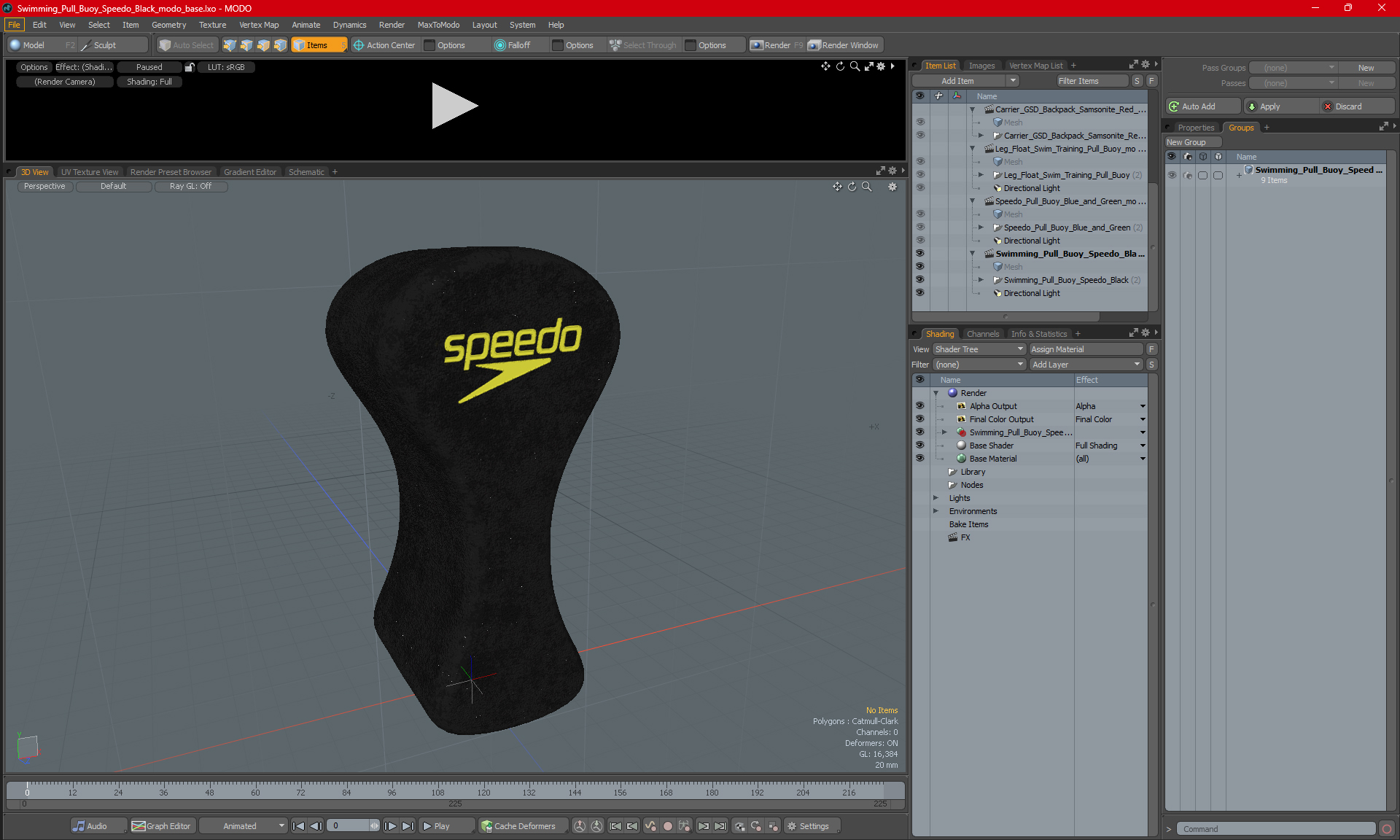Expand the Environments node
This screenshot has height=840, width=1400.
pyautogui.click(x=936, y=511)
